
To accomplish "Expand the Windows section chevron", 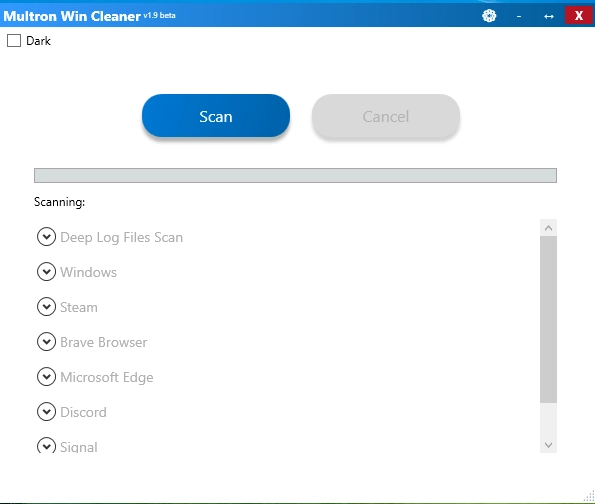I will tap(46, 272).
